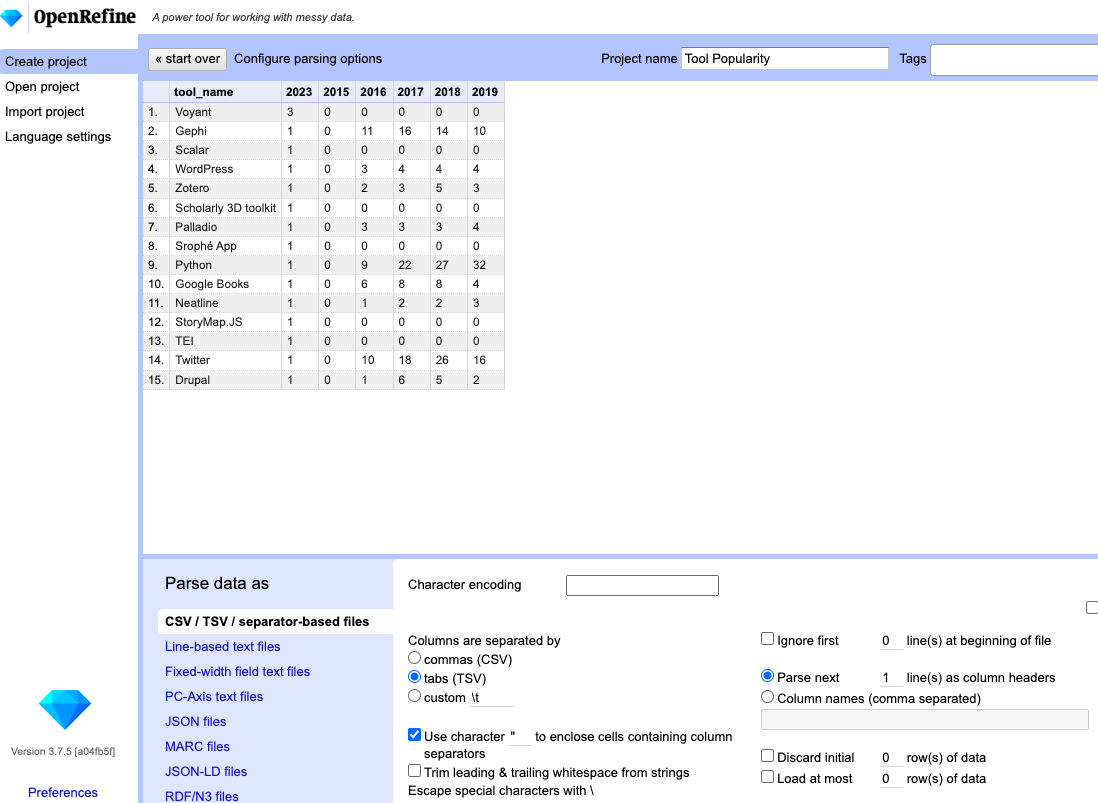This screenshot has width=1098, height=803.
Task: Enable the Discard initial rows checkbox
Action: click(x=767, y=756)
